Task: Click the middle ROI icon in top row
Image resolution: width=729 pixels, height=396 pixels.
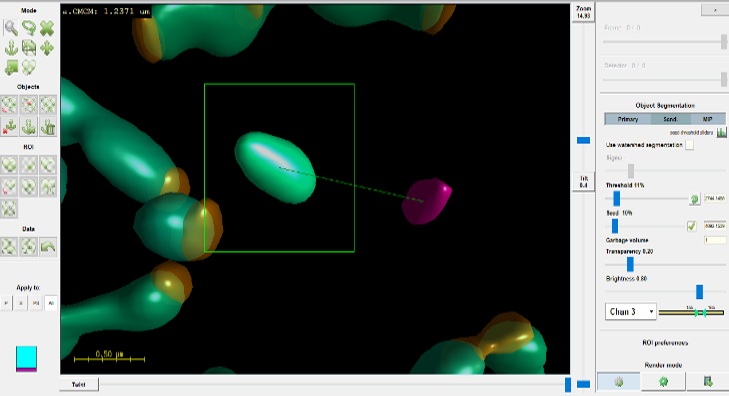Action: point(29,165)
